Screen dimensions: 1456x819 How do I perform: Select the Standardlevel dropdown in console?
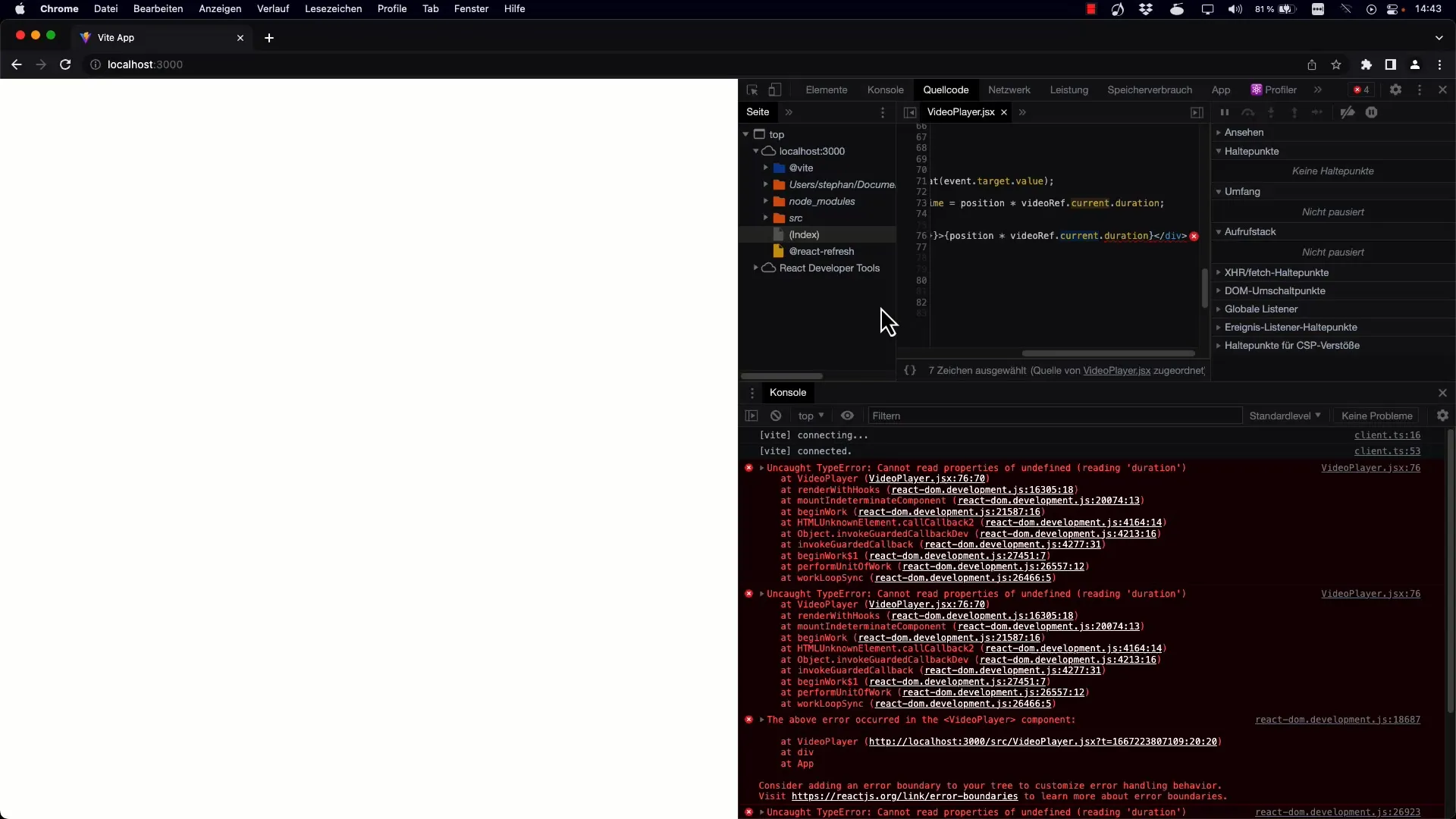[x=1284, y=415]
